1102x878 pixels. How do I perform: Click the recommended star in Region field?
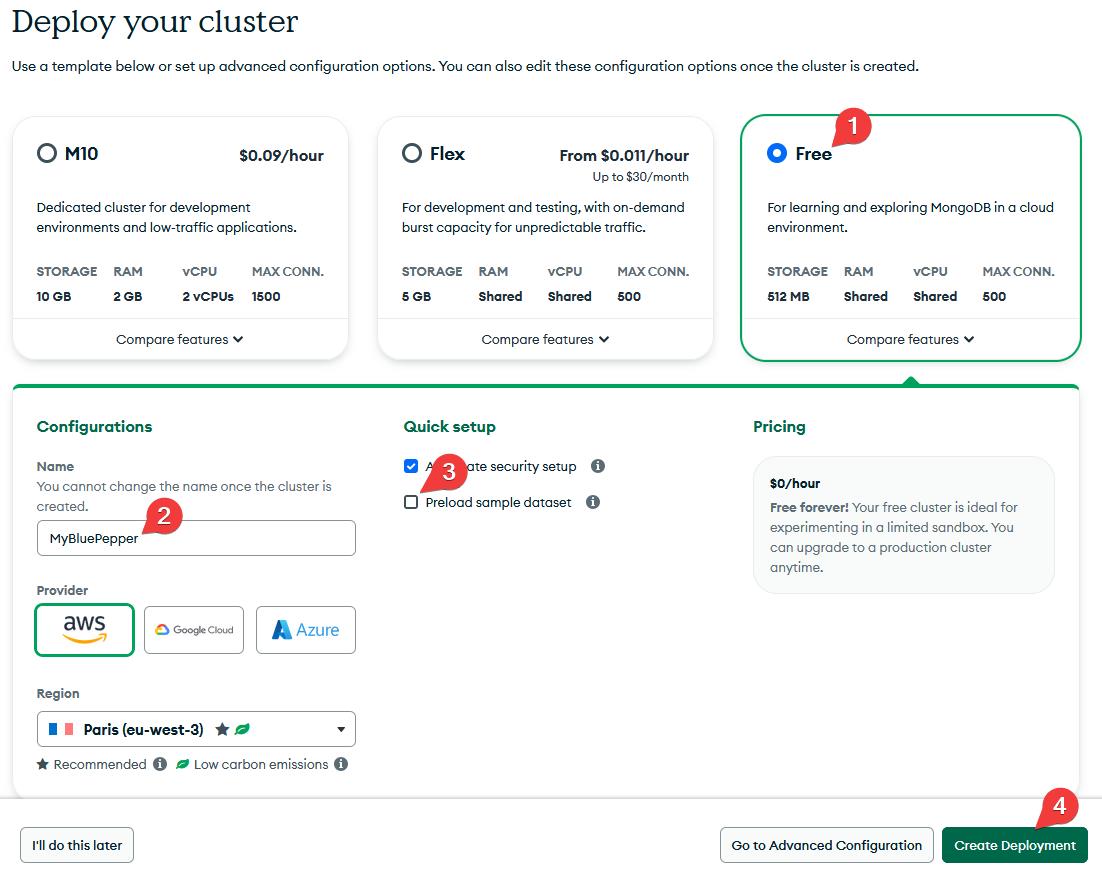click(222, 729)
